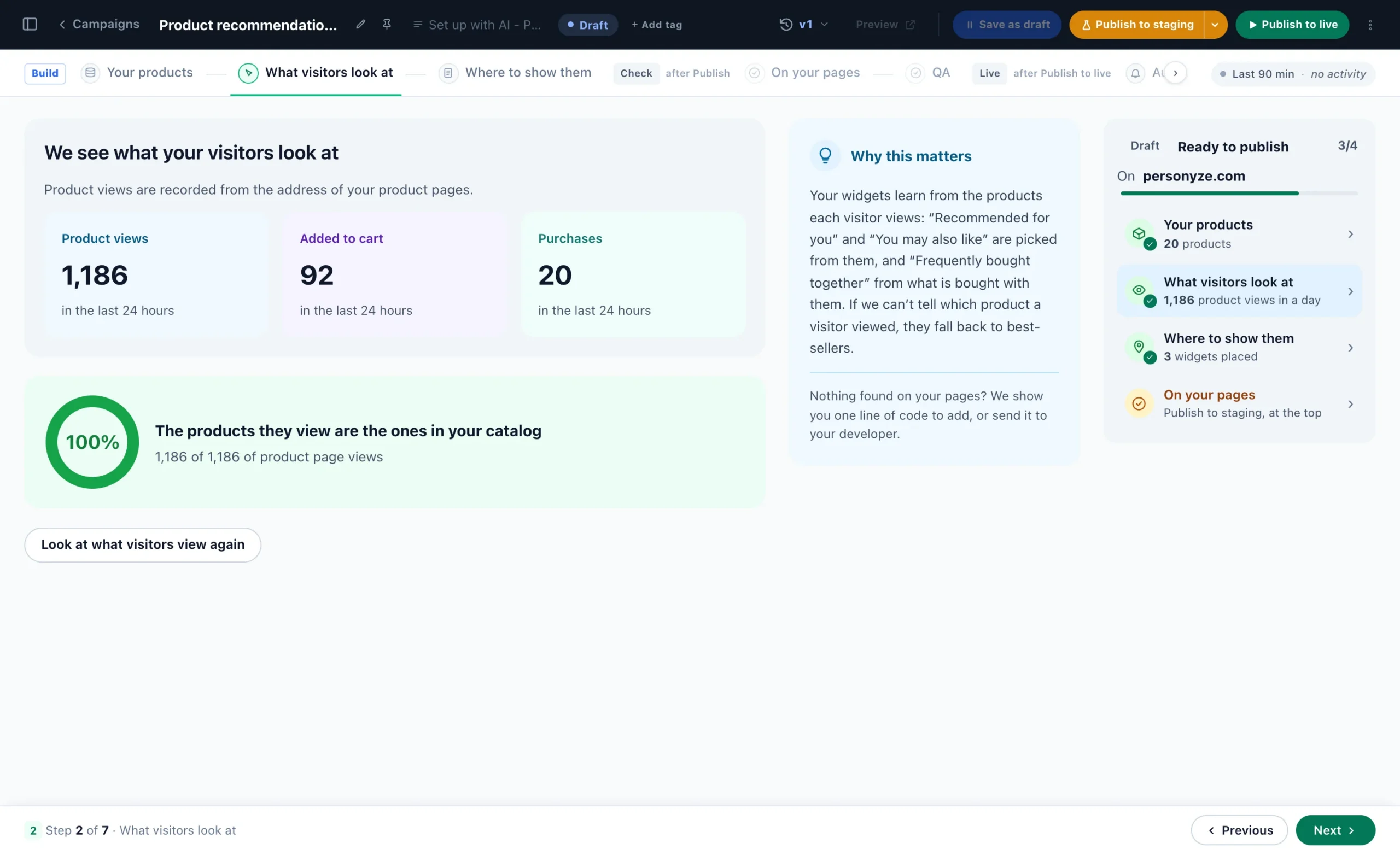Click the orange check icon beside On your pages

tap(1139, 404)
